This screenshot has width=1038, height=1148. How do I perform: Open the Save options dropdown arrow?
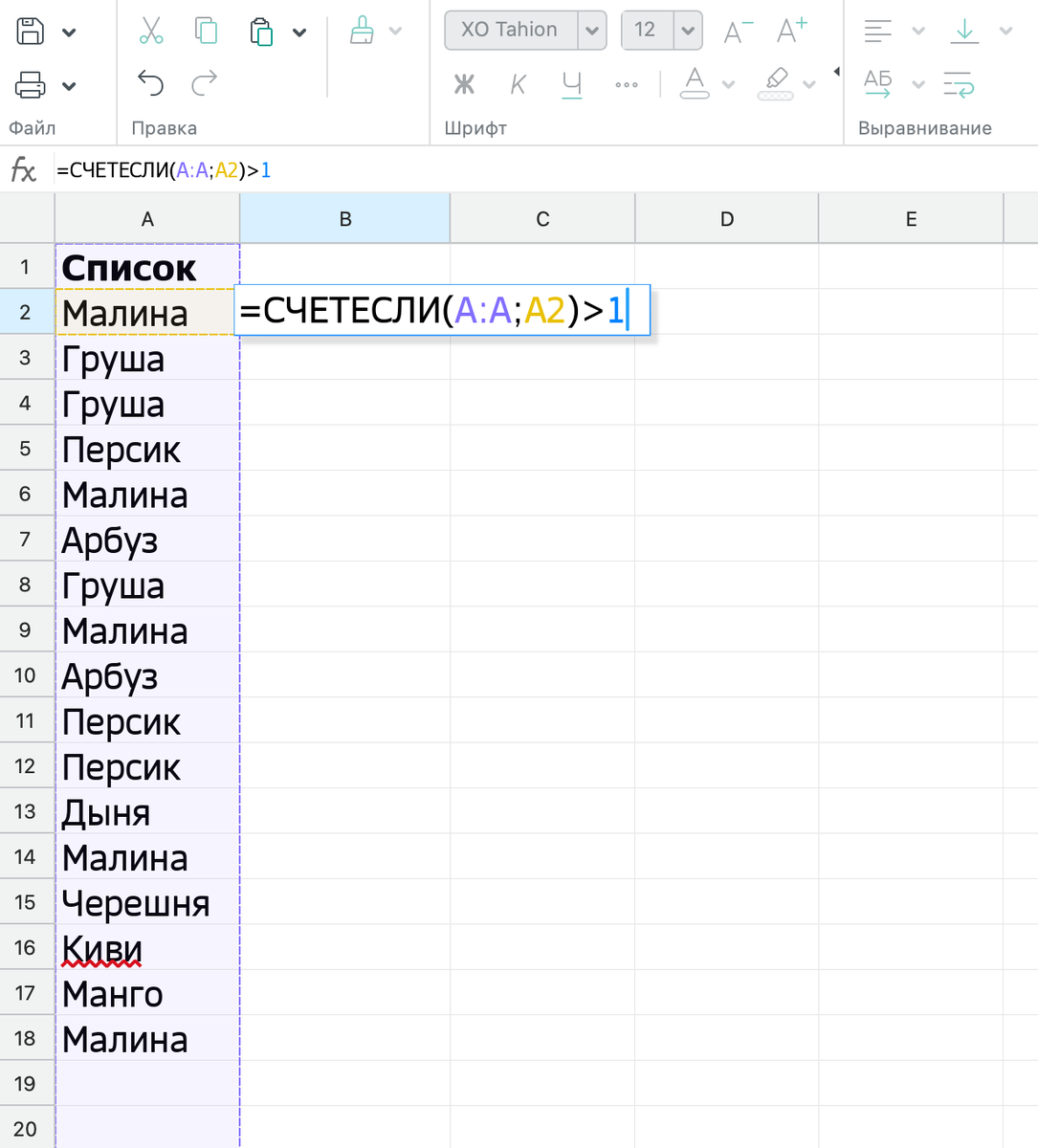click(69, 33)
